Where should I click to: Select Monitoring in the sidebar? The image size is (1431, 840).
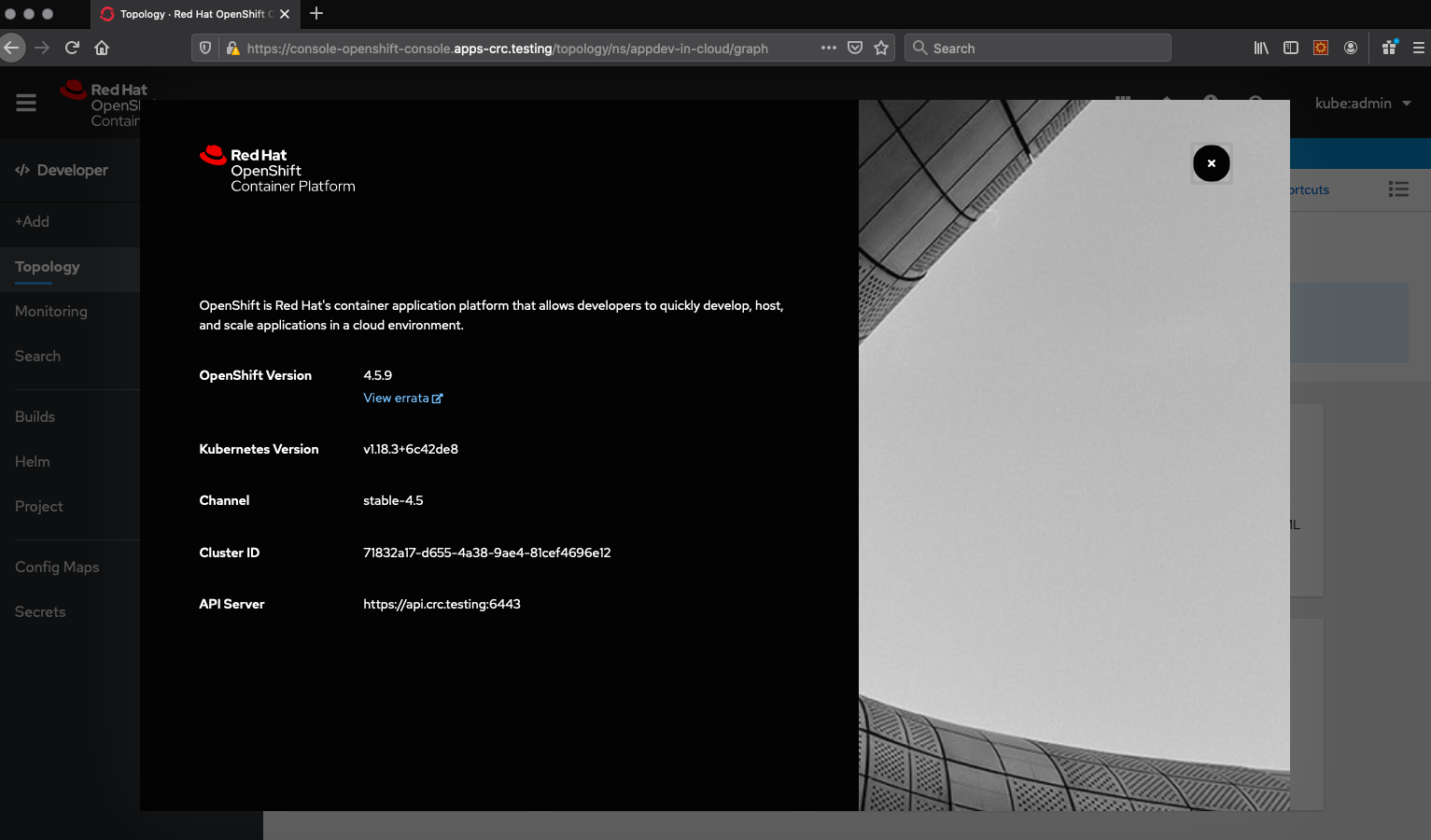pos(50,311)
